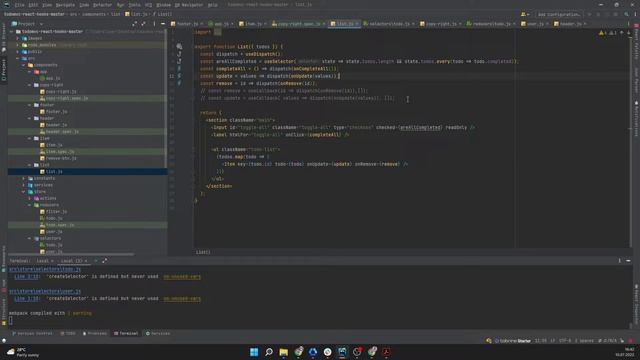Open Project panel options menu
Screen dimensions: 640x360
(154, 24)
